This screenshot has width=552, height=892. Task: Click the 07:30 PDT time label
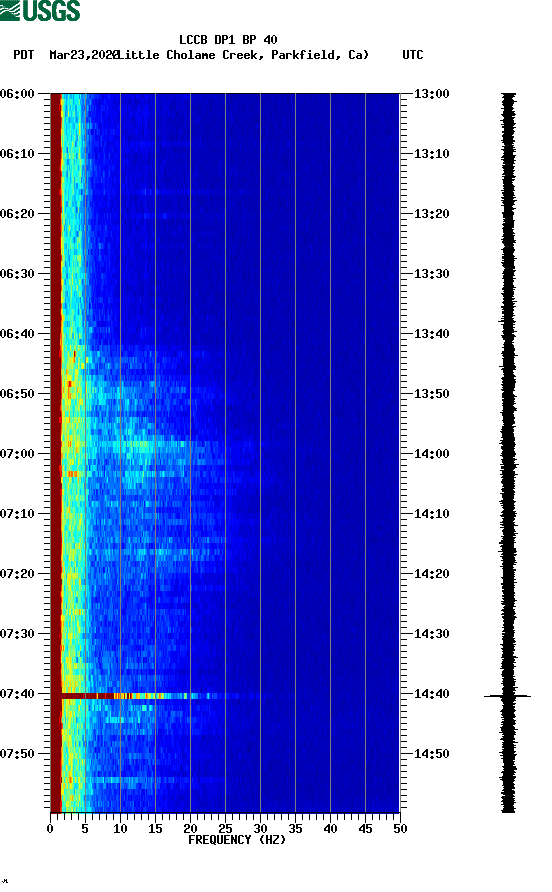(x=17, y=634)
